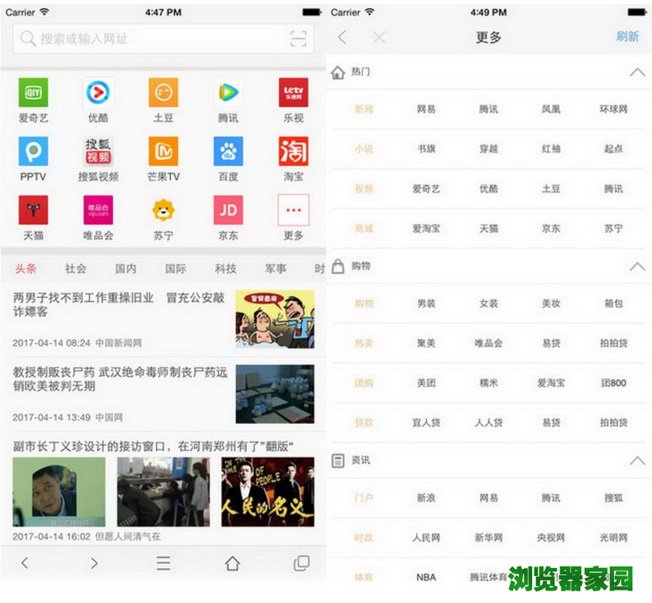The height and width of the screenshot is (603, 652).
Task: Tap the Tudou (土豆) icon
Action: click(163, 93)
